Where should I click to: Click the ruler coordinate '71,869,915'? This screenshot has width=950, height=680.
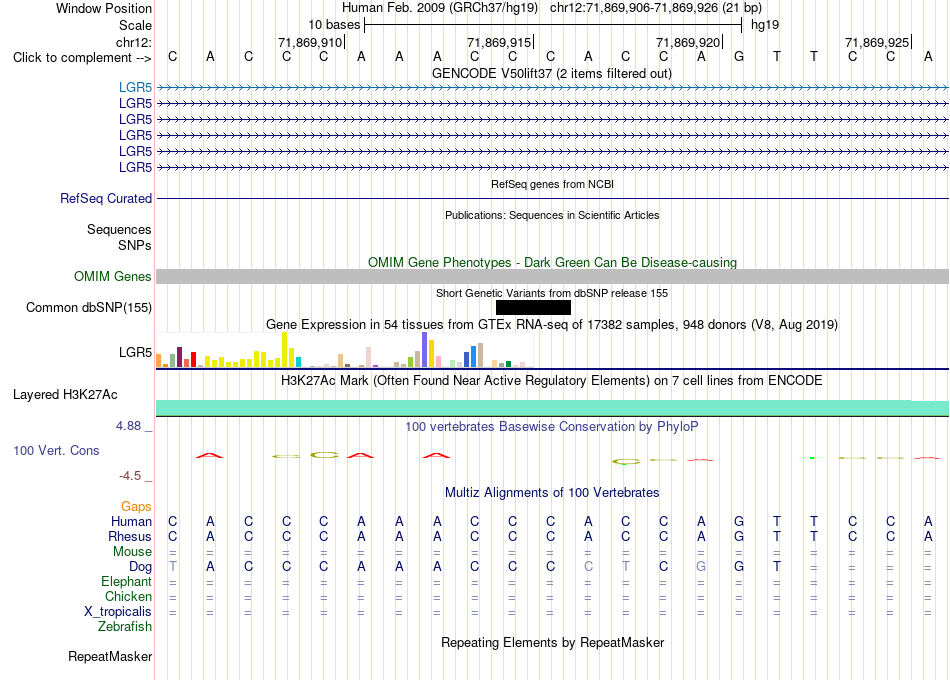coord(499,42)
